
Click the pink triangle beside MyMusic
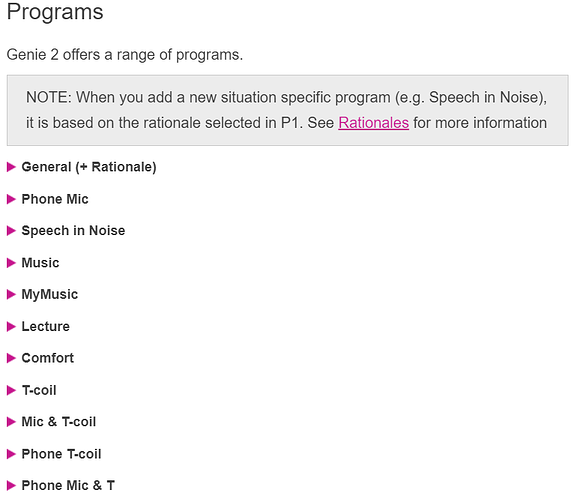coord(11,294)
